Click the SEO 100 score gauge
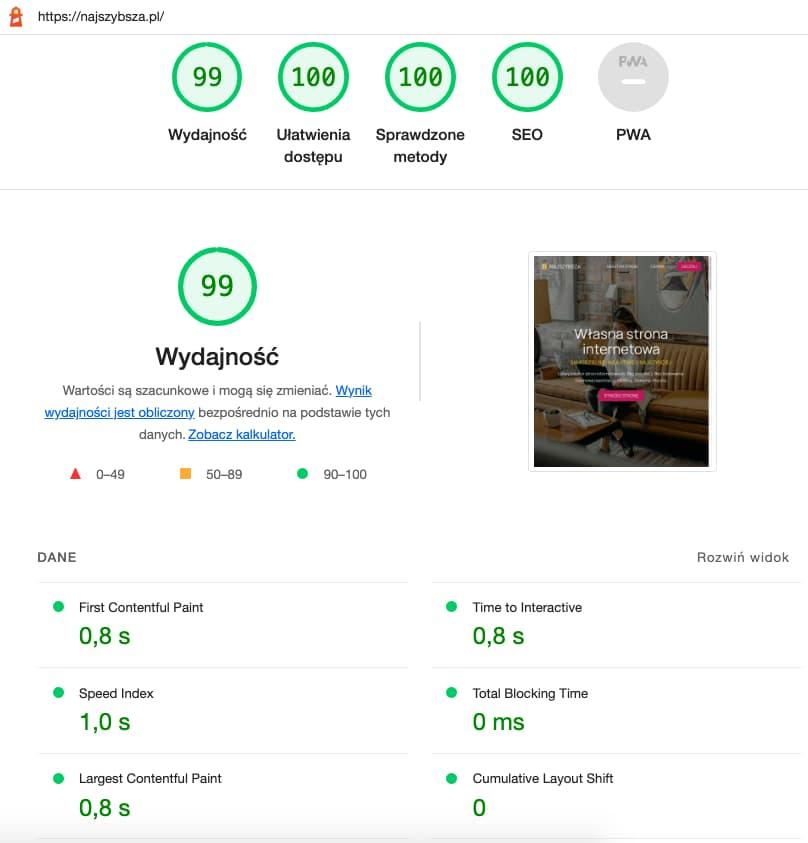Screen dimensions: 808x843 pyautogui.click(x=527, y=76)
